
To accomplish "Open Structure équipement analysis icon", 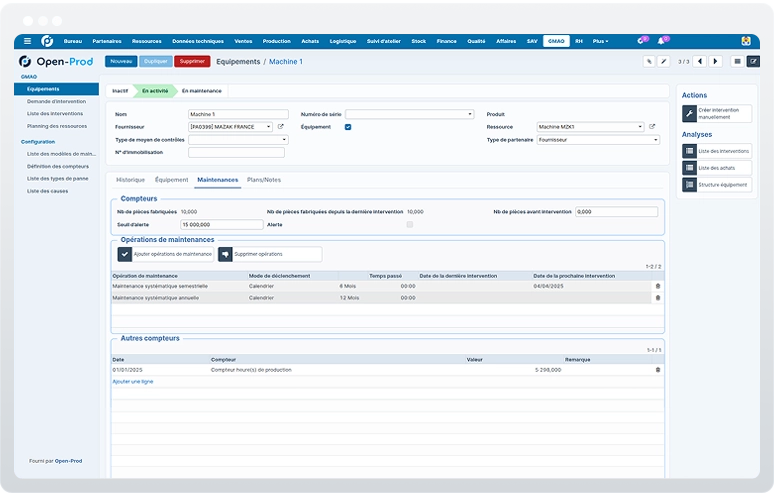I will coord(690,185).
